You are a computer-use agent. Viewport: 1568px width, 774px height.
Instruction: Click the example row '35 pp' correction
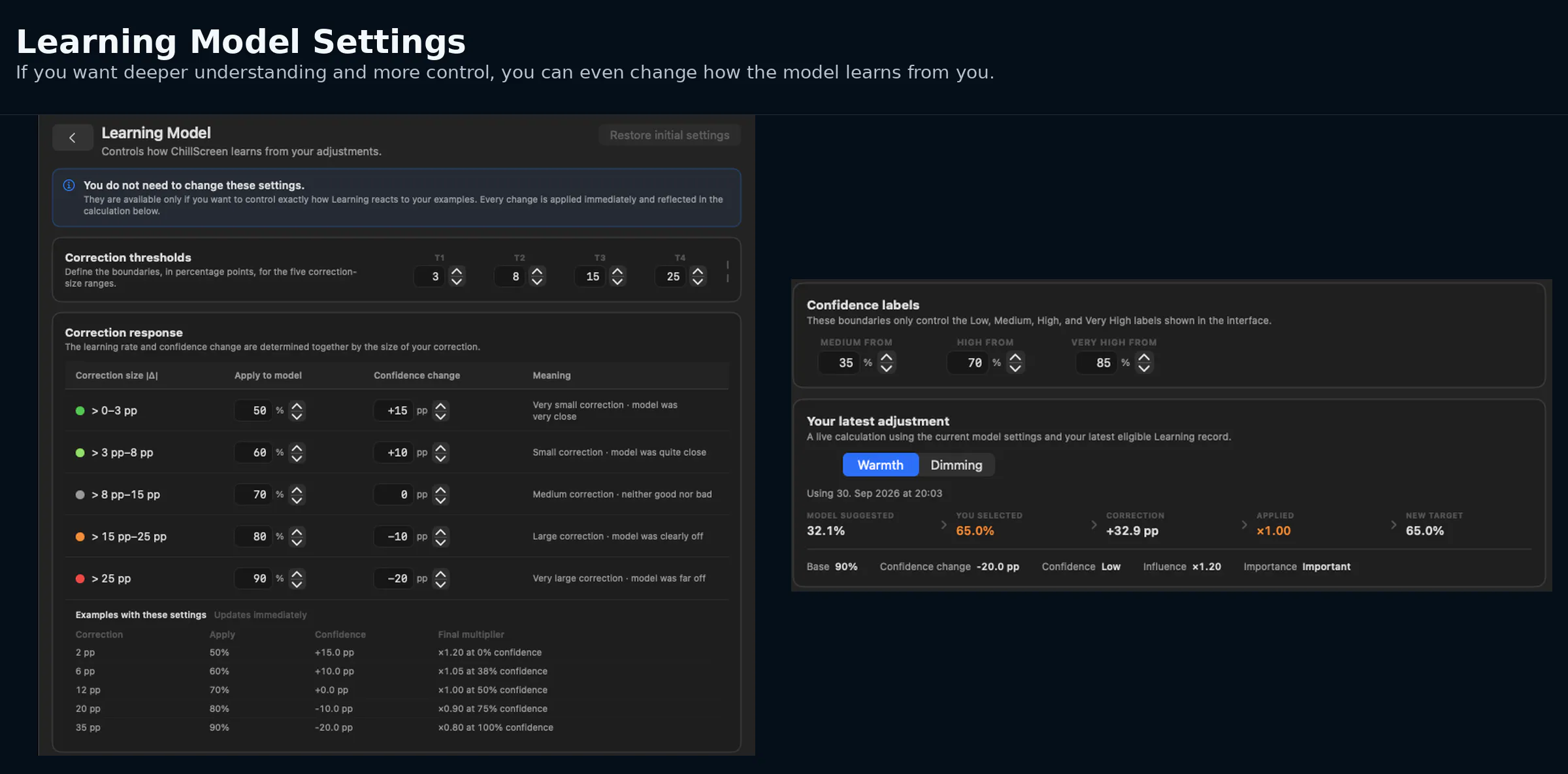pyautogui.click(x=88, y=728)
